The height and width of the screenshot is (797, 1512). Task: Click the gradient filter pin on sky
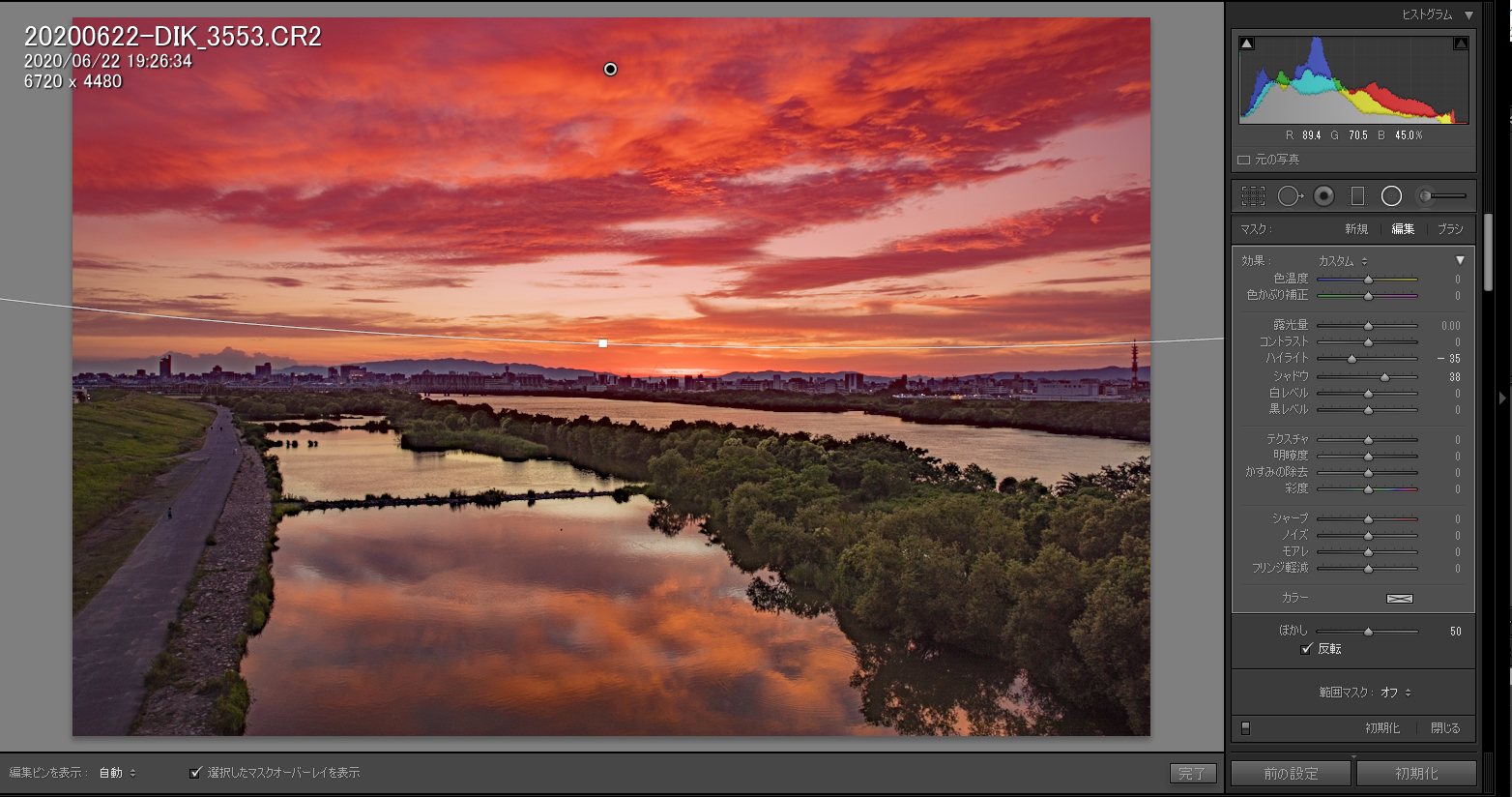(x=610, y=69)
